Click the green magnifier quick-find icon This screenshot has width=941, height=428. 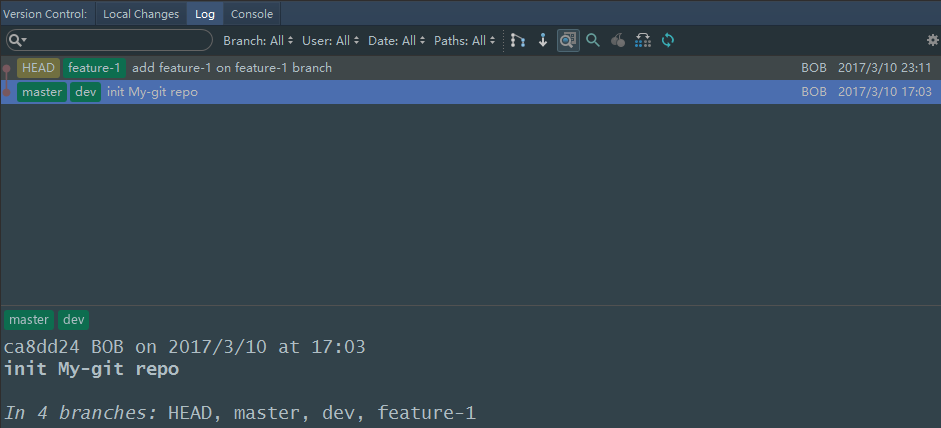[593, 40]
